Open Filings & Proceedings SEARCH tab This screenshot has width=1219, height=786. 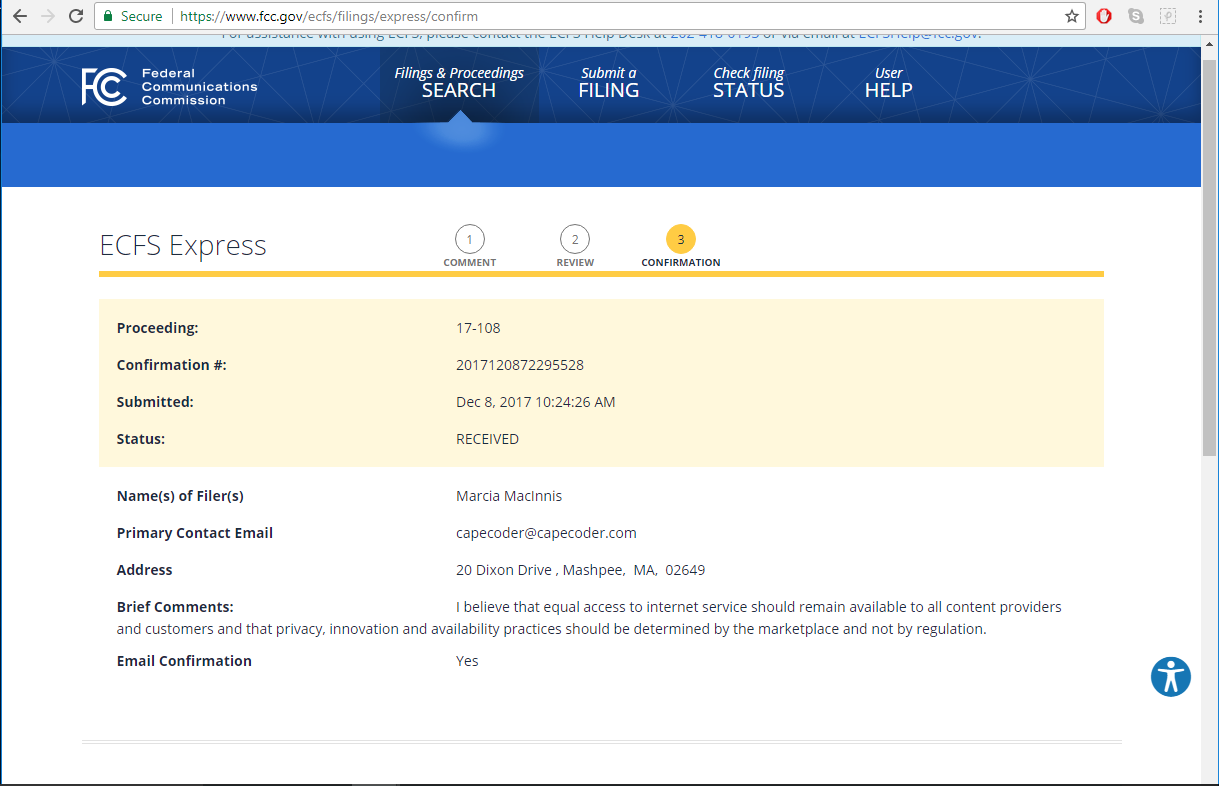459,82
